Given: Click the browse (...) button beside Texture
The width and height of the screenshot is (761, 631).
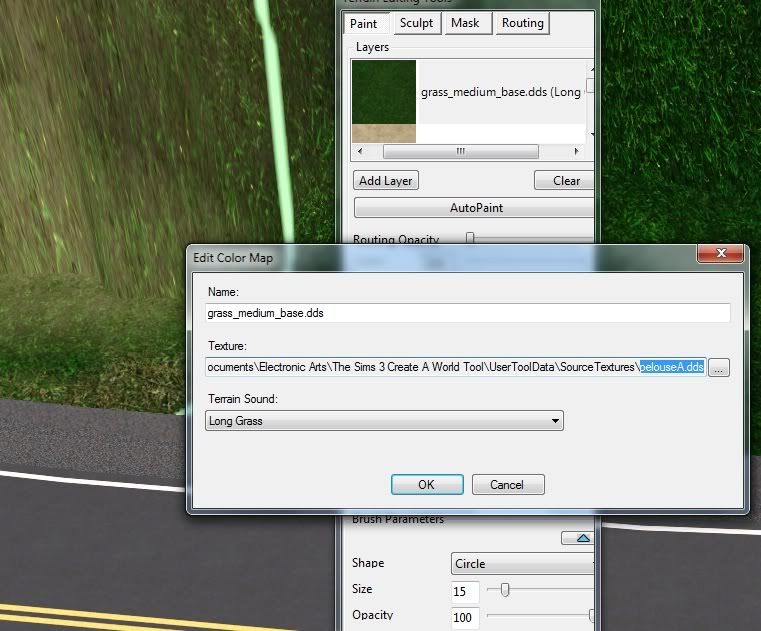Looking at the screenshot, I should click(x=720, y=368).
